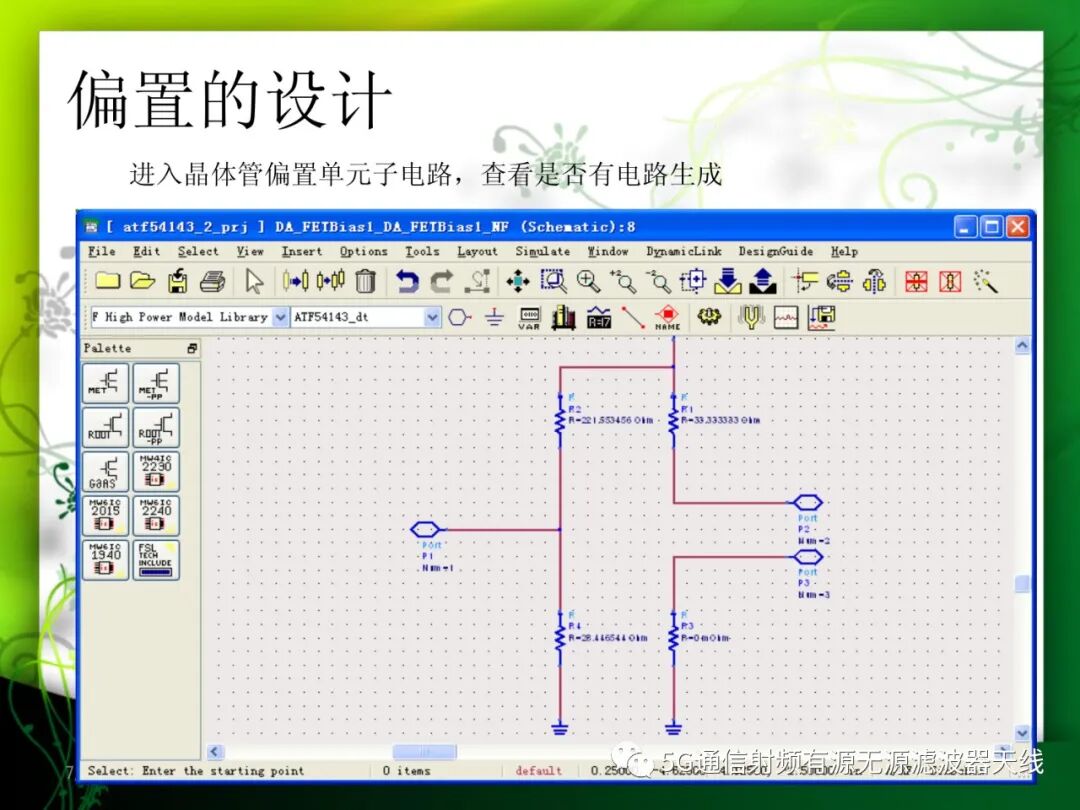The width and height of the screenshot is (1080, 810).
Task: Select the GaAs palette component
Action: click(x=105, y=471)
